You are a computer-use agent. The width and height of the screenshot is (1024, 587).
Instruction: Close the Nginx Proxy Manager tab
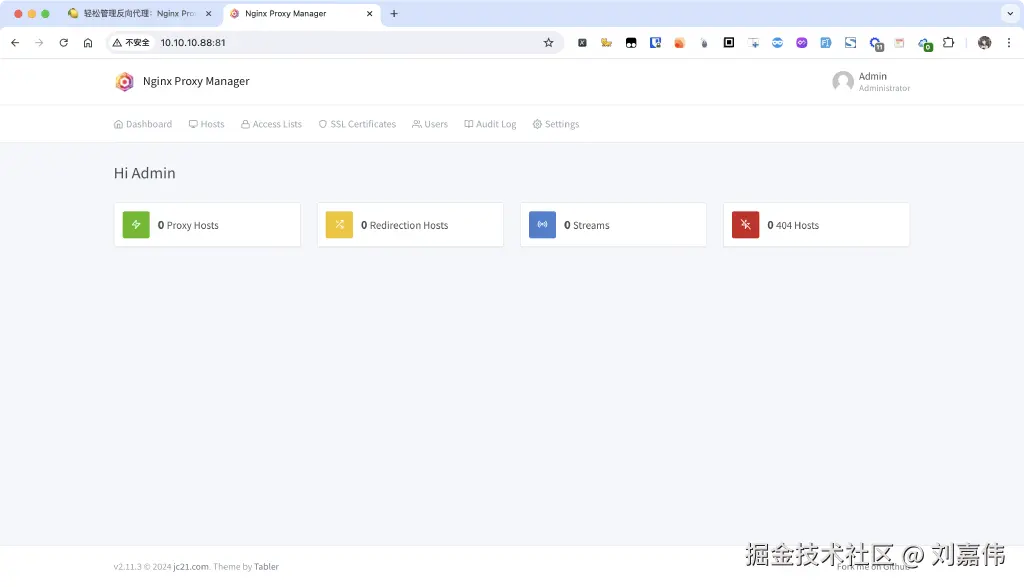click(369, 13)
